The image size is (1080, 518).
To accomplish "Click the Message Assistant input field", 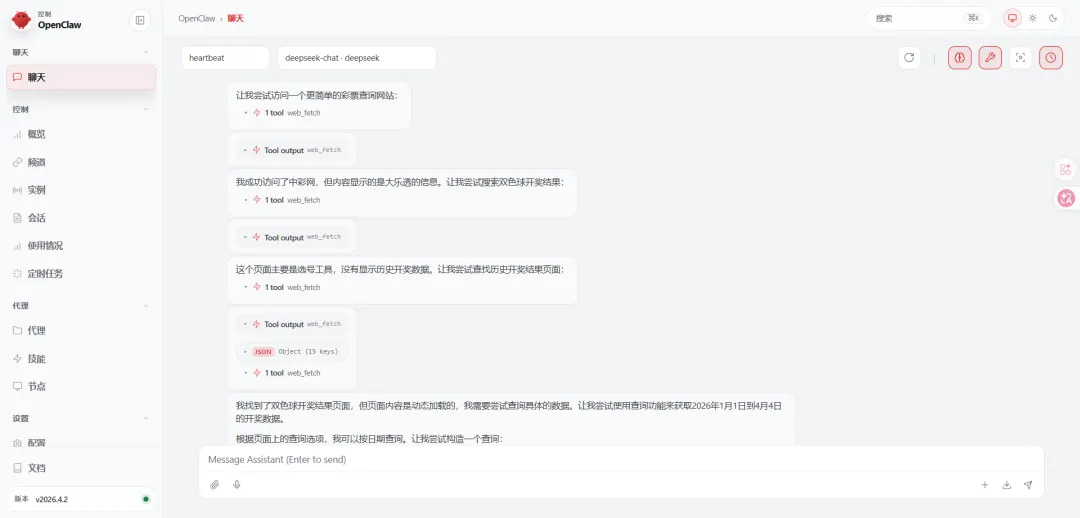I will click(x=621, y=459).
